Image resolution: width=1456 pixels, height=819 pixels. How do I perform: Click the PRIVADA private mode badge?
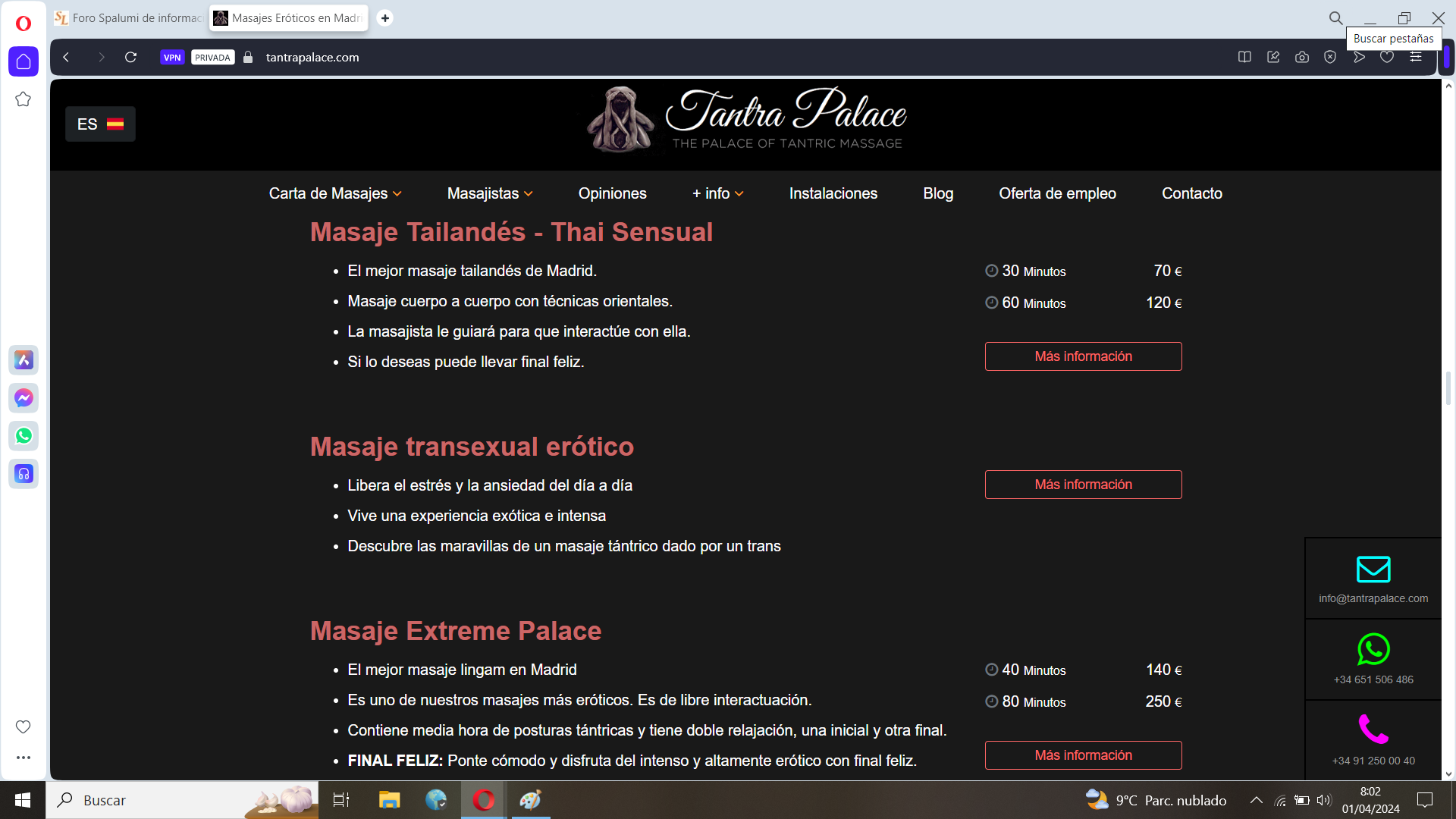pyautogui.click(x=213, y=57)
